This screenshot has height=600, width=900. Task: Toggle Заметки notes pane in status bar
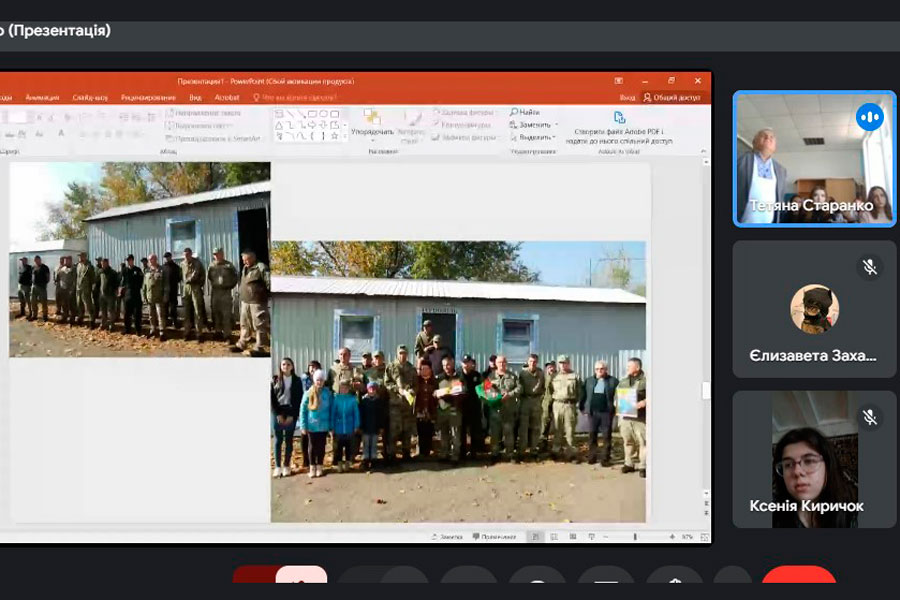[447, 537]
